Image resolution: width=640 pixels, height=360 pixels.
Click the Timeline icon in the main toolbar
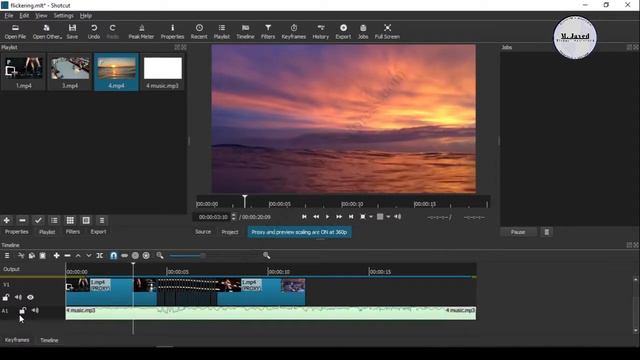(x=245, y=31)
